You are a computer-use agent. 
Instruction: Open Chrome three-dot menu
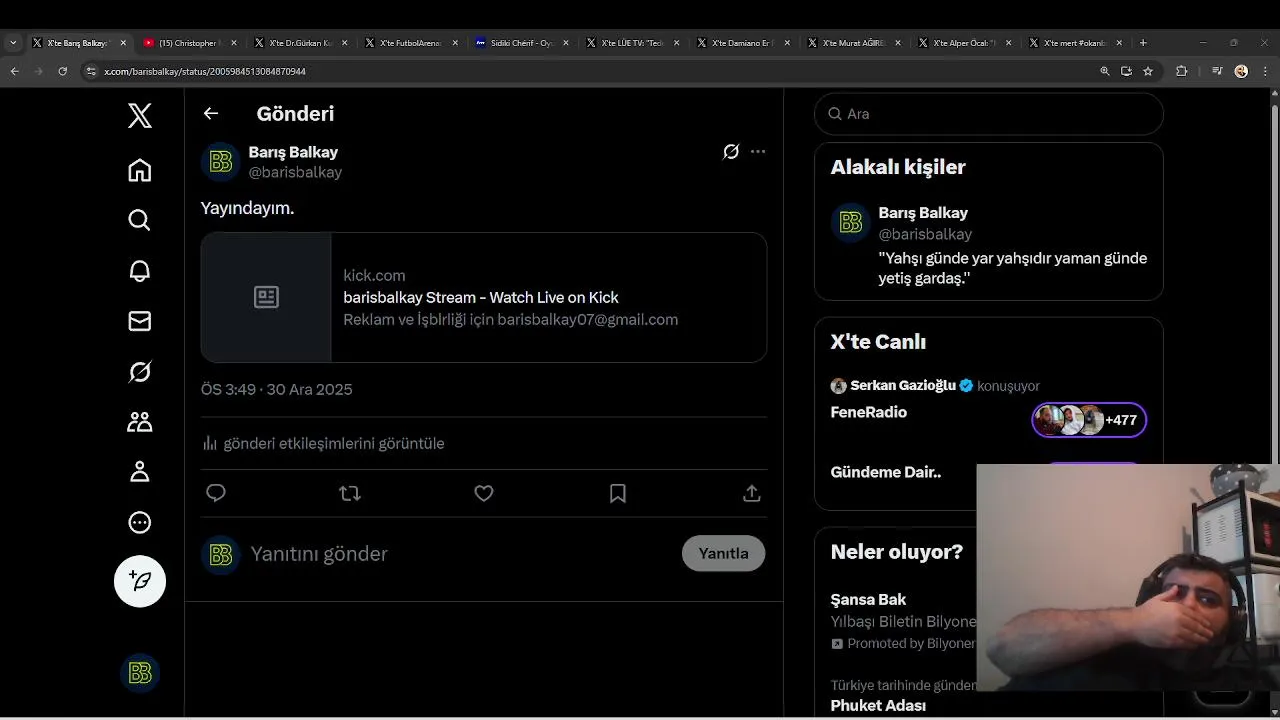[x=1263, y=71]
